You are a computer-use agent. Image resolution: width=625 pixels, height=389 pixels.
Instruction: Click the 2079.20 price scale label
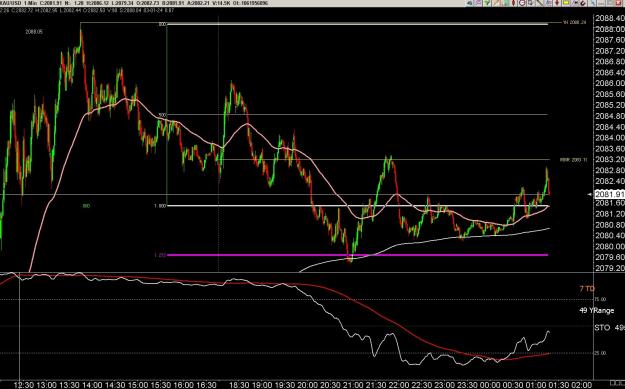(x=609, y=268)
